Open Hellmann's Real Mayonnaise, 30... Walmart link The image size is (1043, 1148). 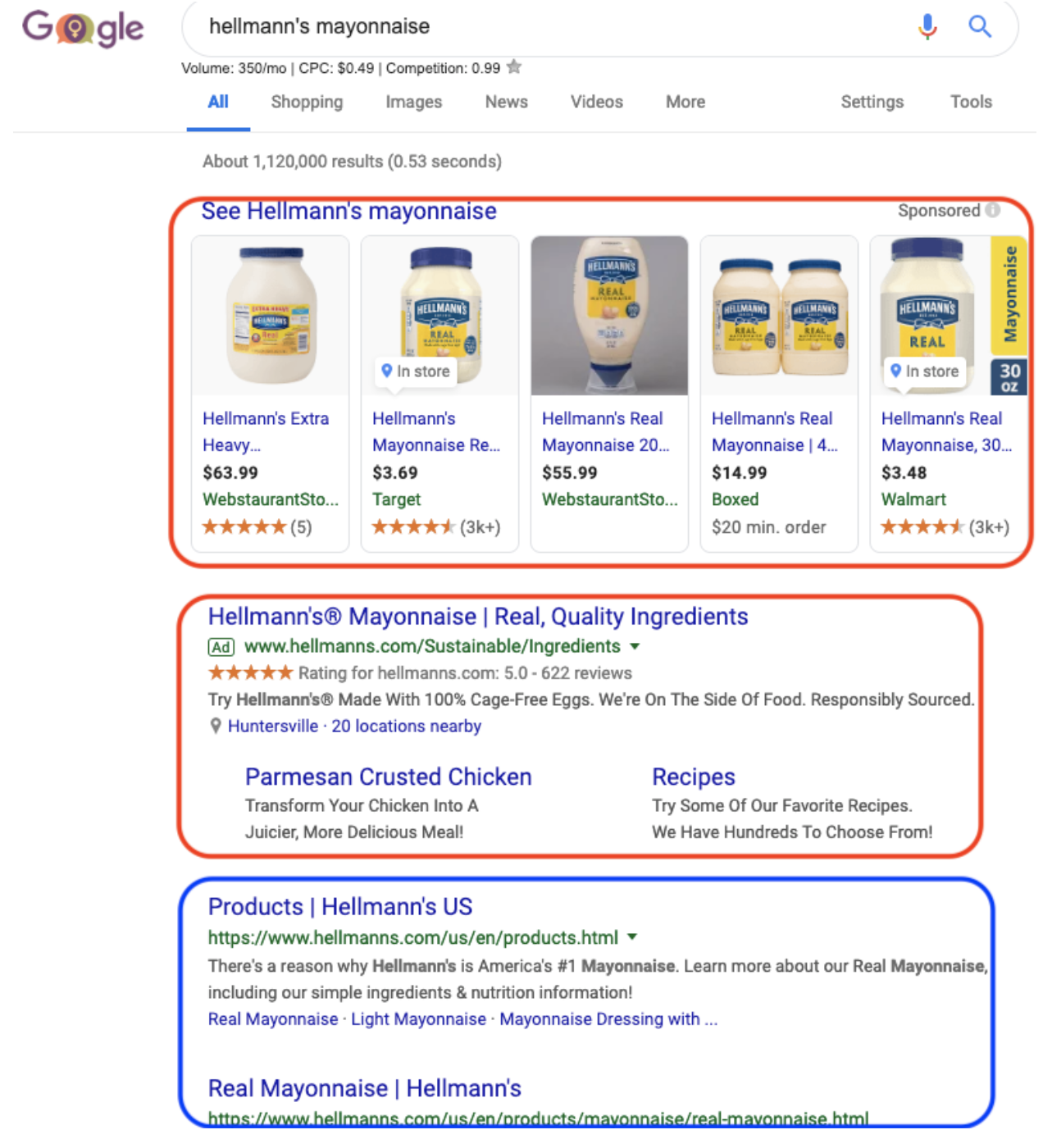pyautogui.click(x=946, y=431)
